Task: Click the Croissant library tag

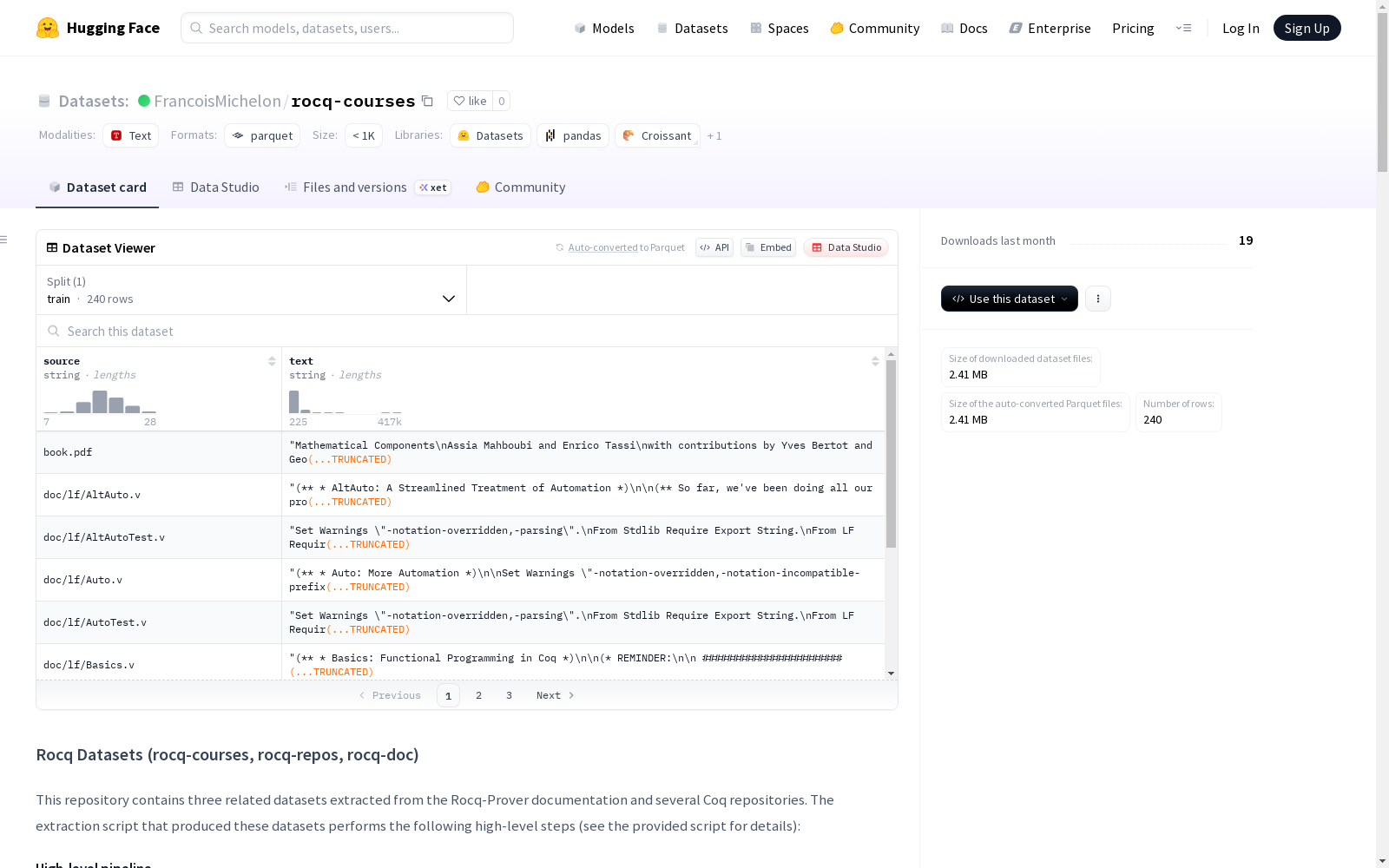Action: click(x=657, y=135)
